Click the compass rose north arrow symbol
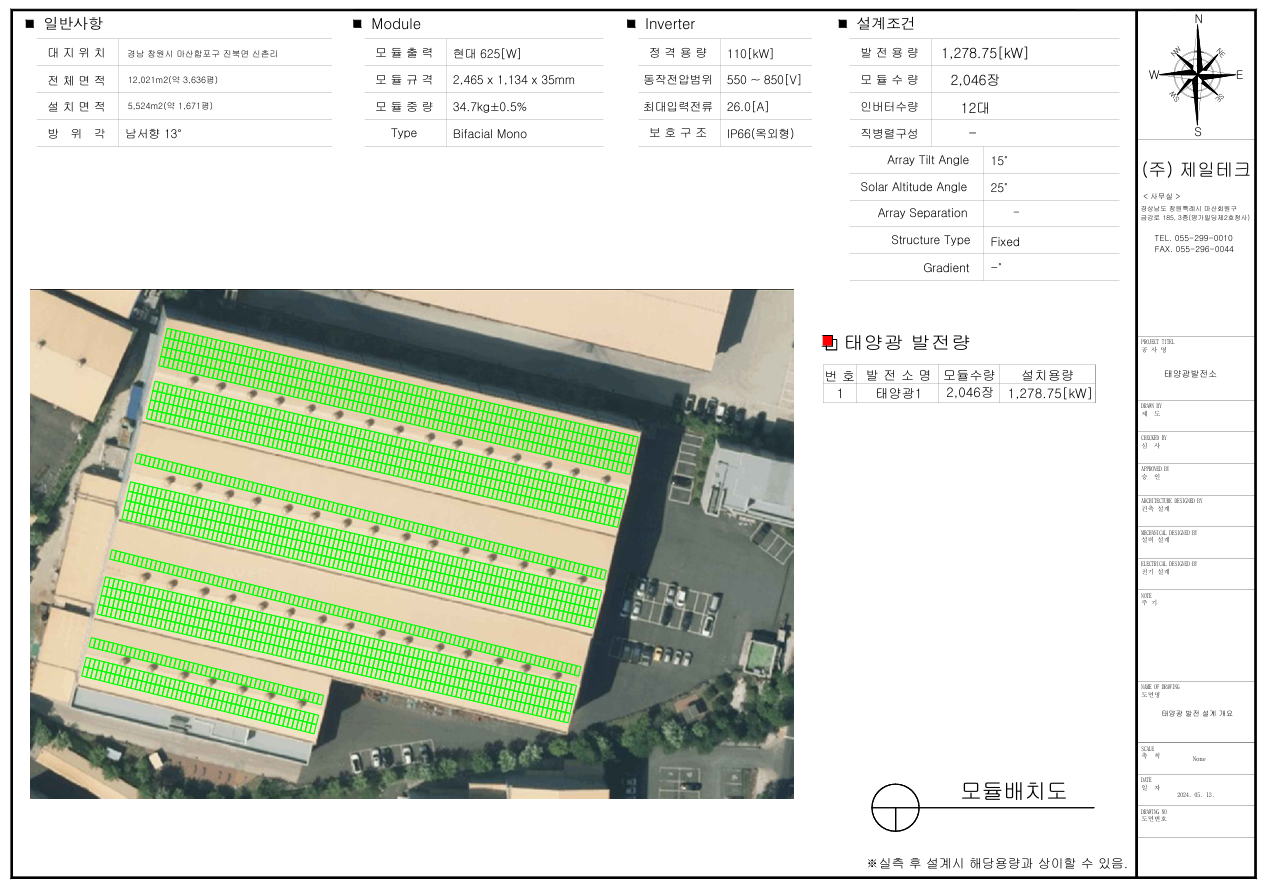Image resolution: width=1266 pixels, height=892 pixels. [1197, 72]
